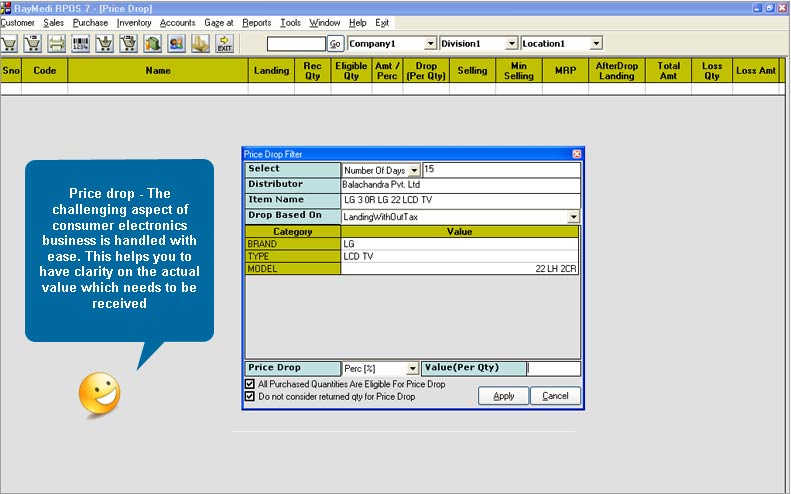Click the stacked gold boxes toolbar icon
The image size is (791, 494).
pos(200,44)
